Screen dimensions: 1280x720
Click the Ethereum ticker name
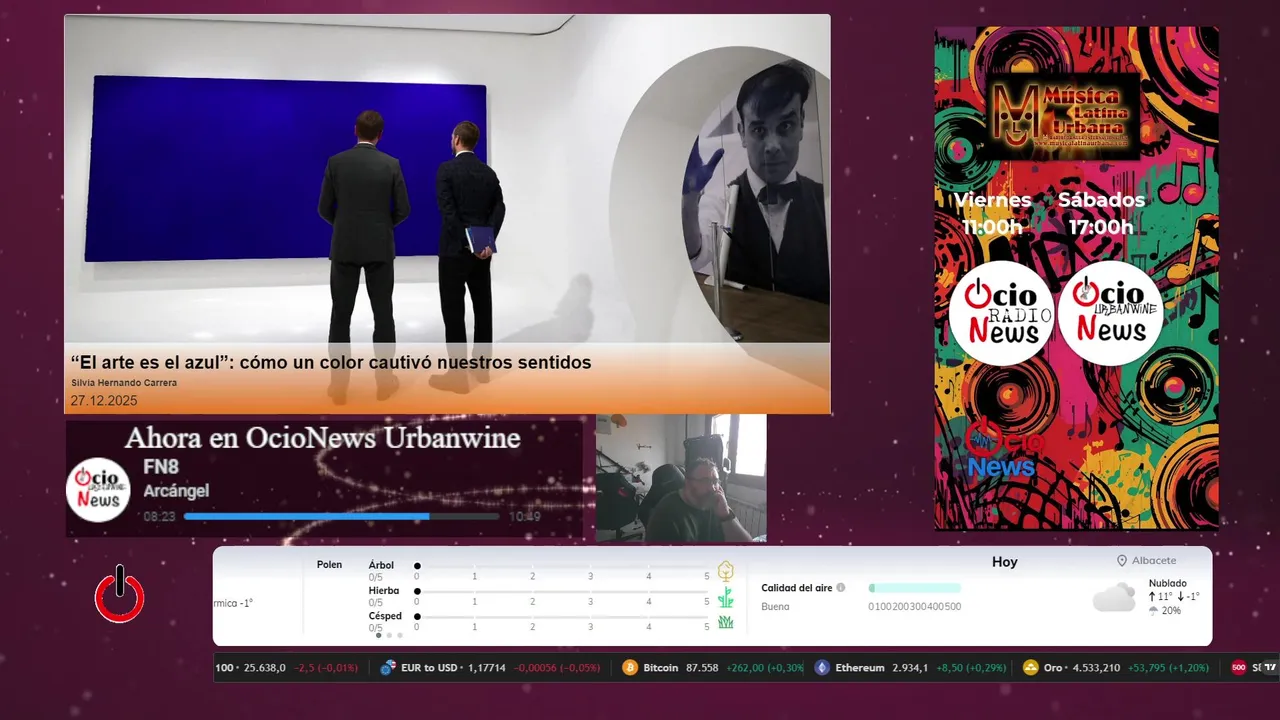(860, 668)
